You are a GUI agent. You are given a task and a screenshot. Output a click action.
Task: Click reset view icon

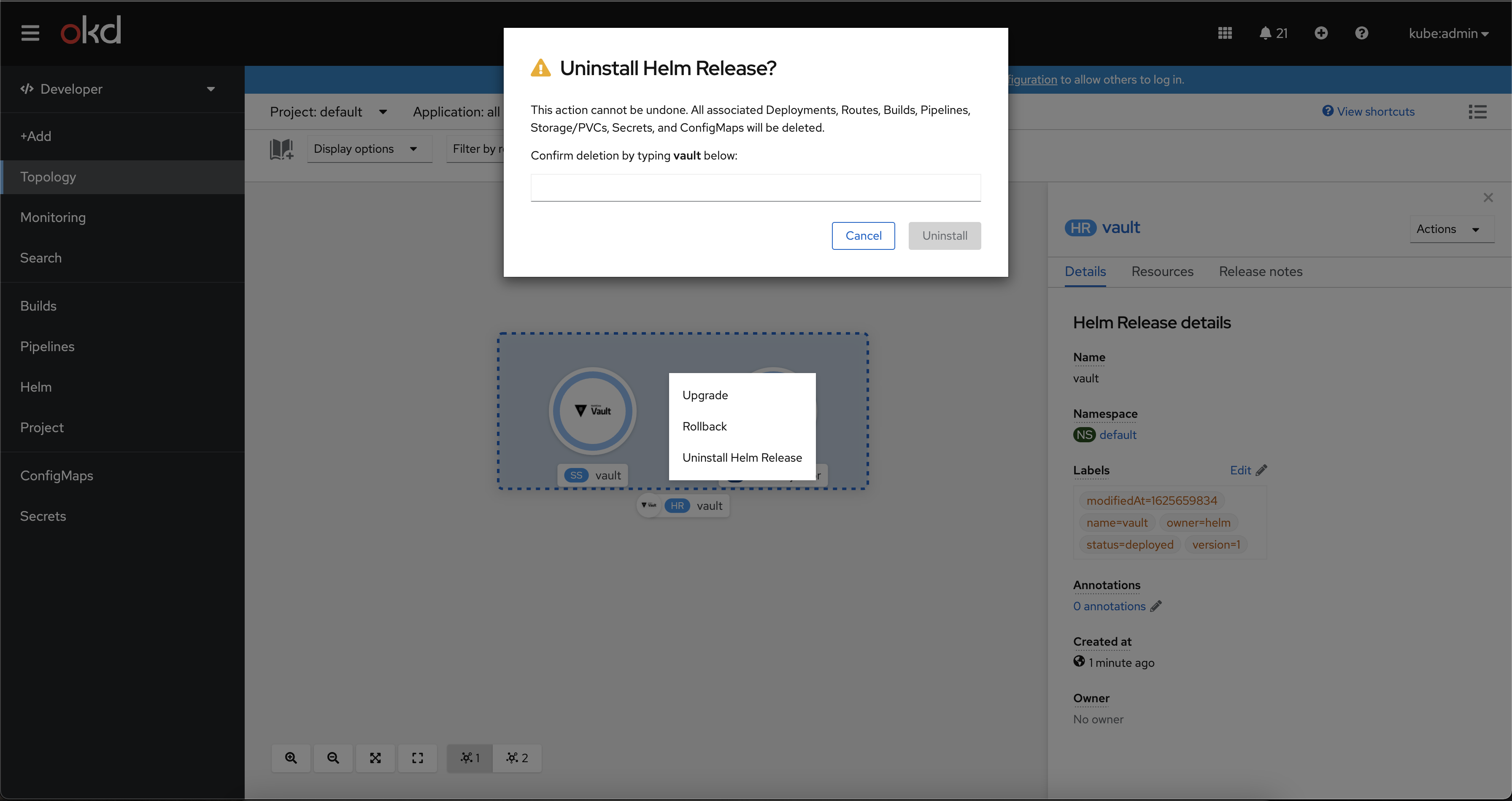pyautogui.click(x=417, y=758)
